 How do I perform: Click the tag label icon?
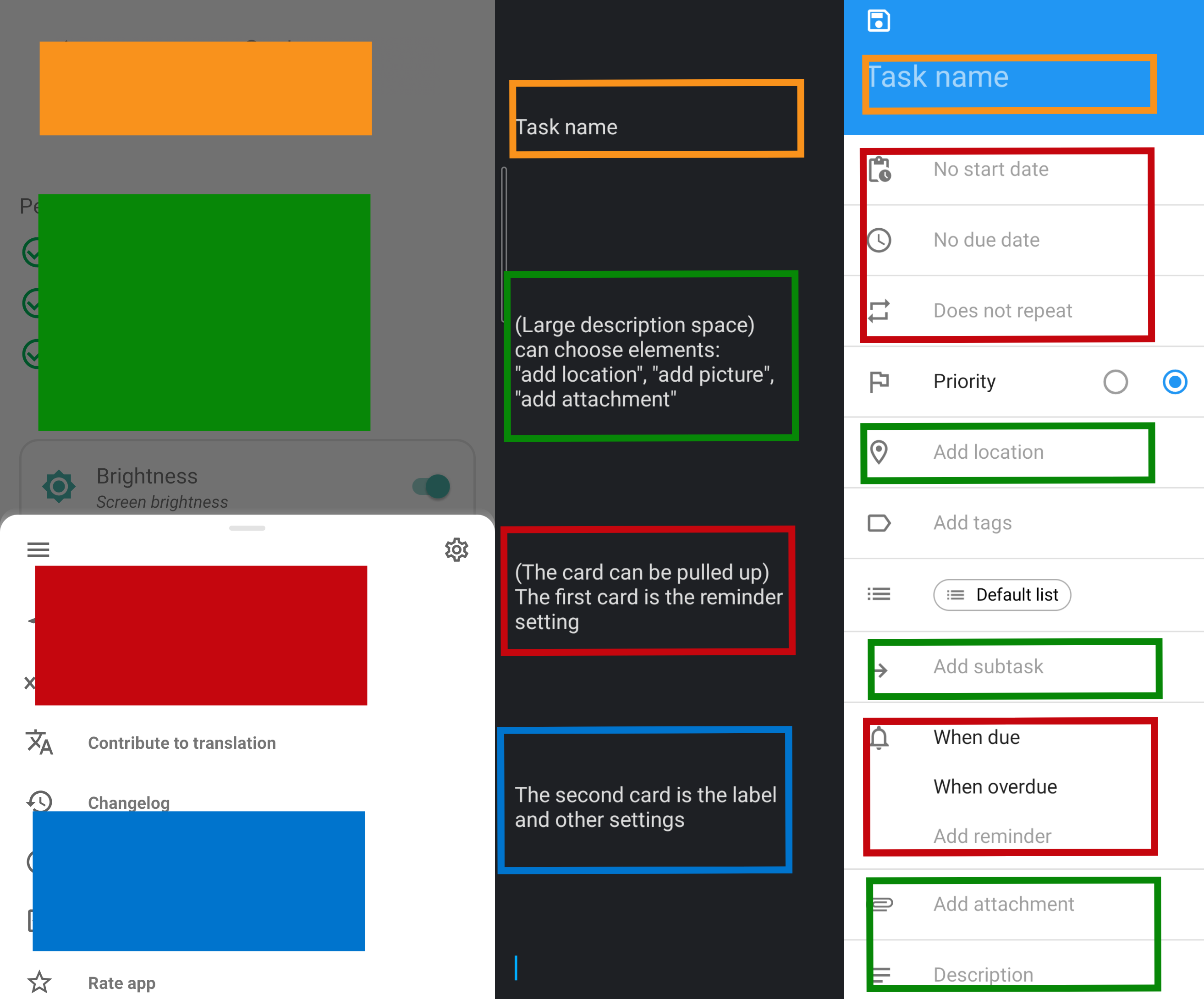(879, 523)
